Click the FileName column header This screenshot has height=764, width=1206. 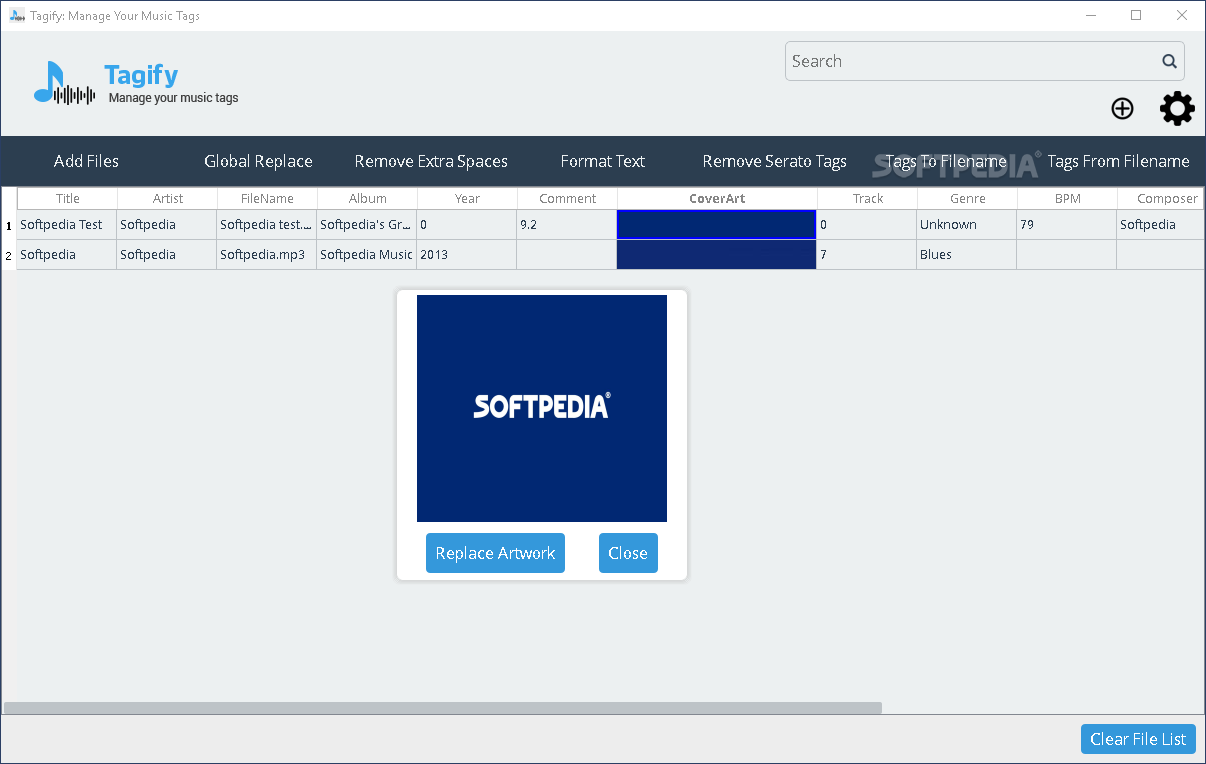(268, 199)
